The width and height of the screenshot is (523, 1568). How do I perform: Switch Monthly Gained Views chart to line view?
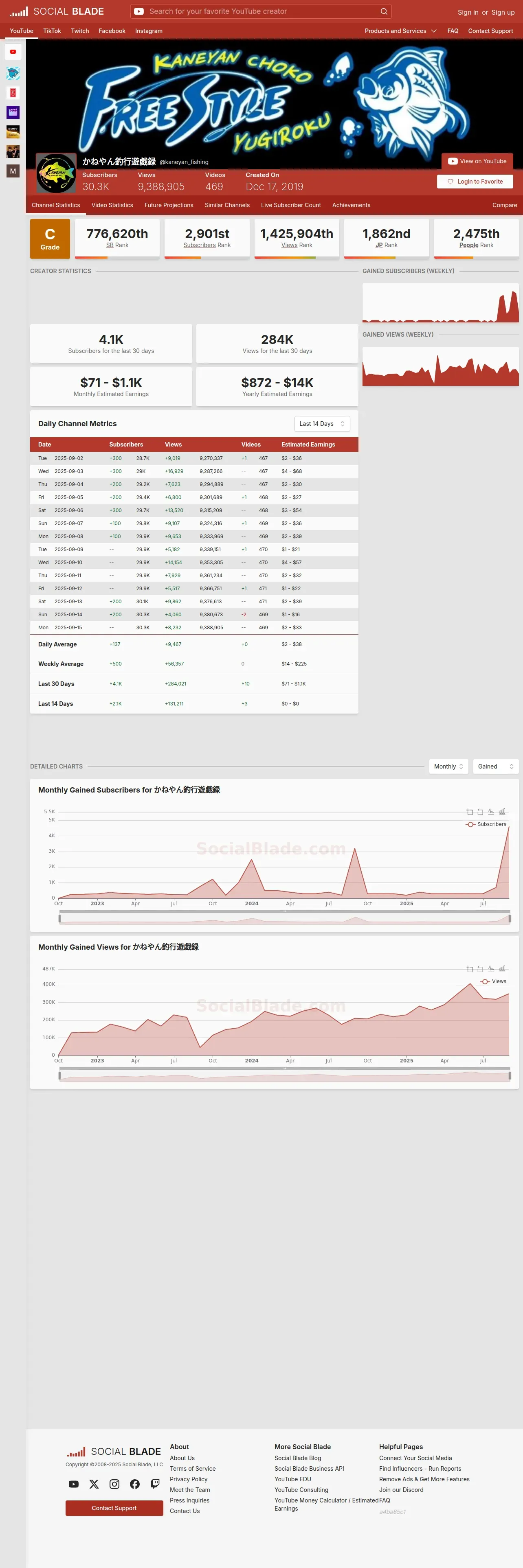491,968
